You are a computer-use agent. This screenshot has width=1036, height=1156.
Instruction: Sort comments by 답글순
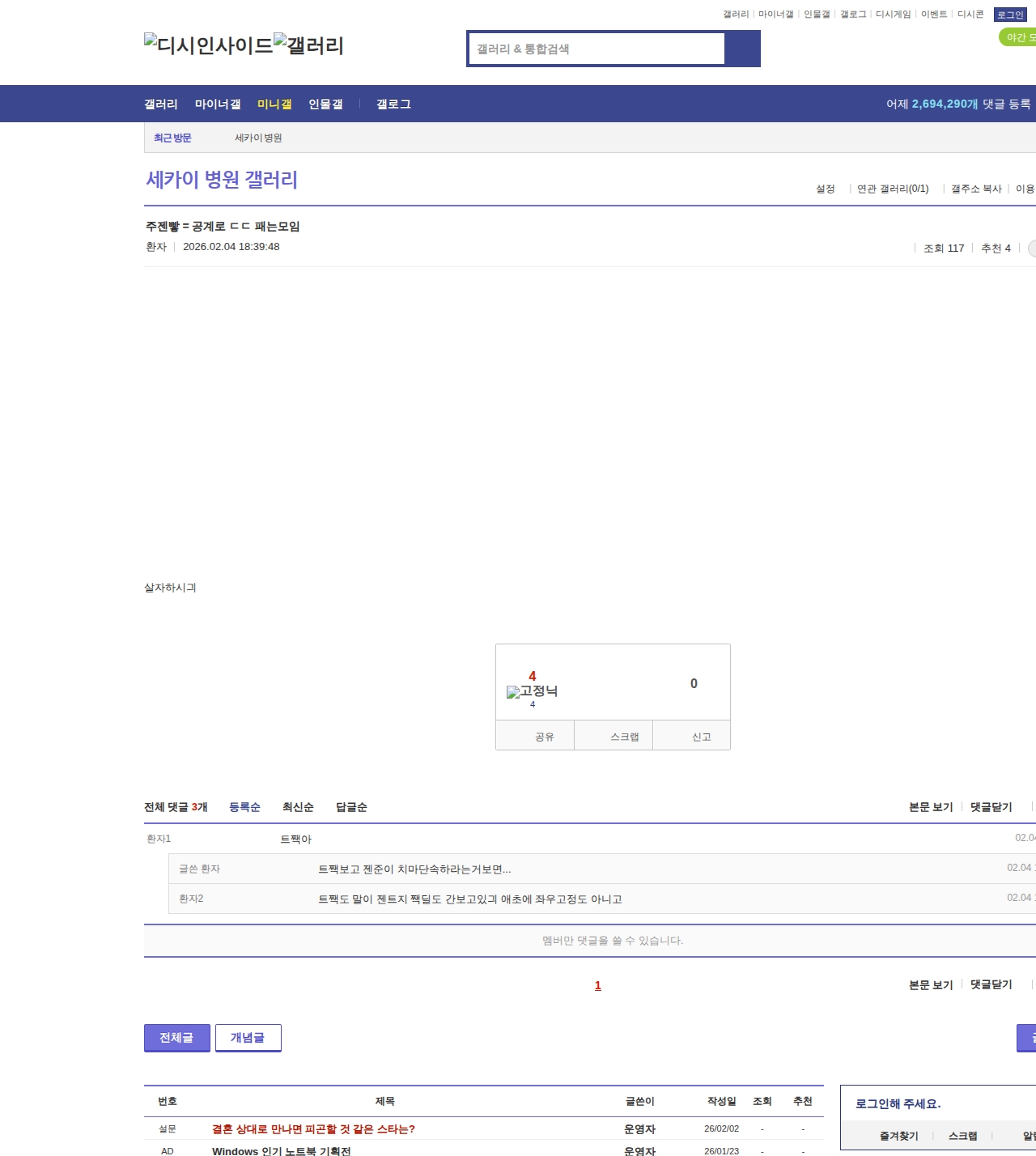pos(351,807)
